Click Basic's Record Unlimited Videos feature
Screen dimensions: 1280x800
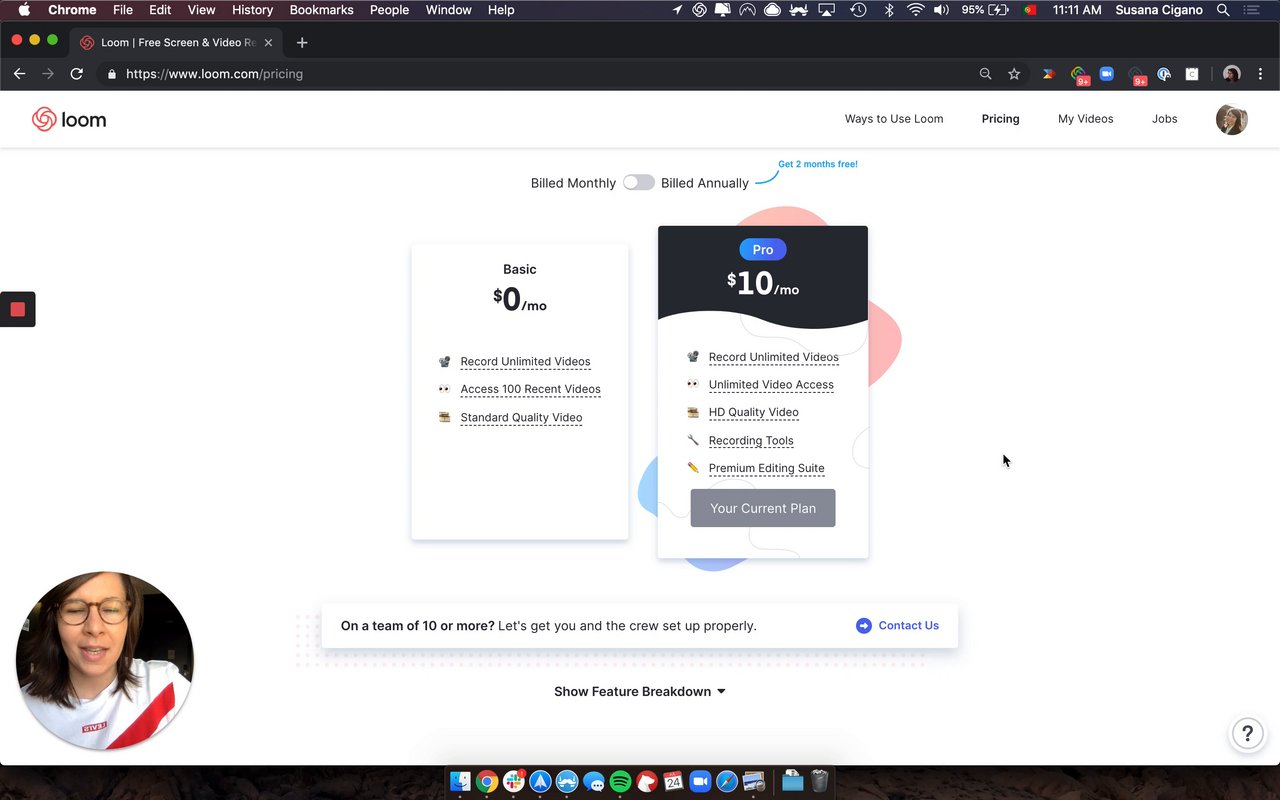pos(525,362)
